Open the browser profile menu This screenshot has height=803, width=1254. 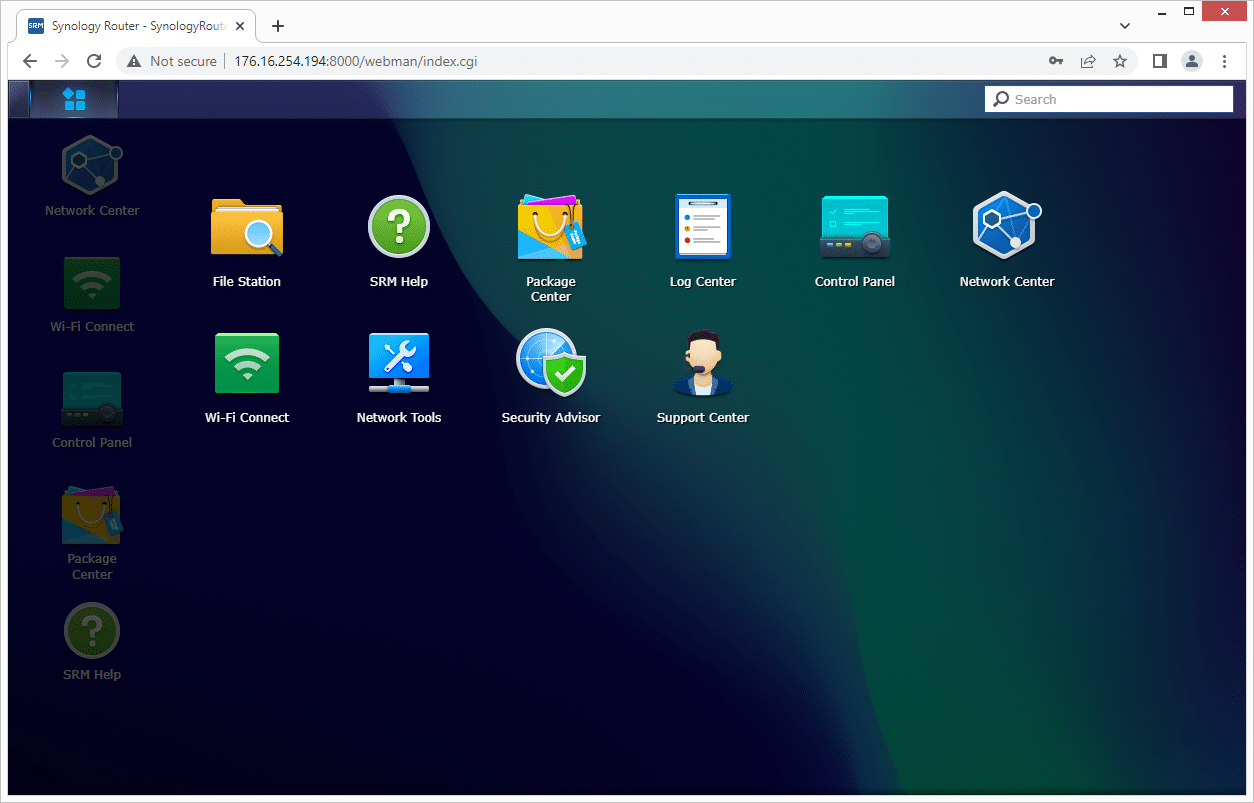(1192, 61)
